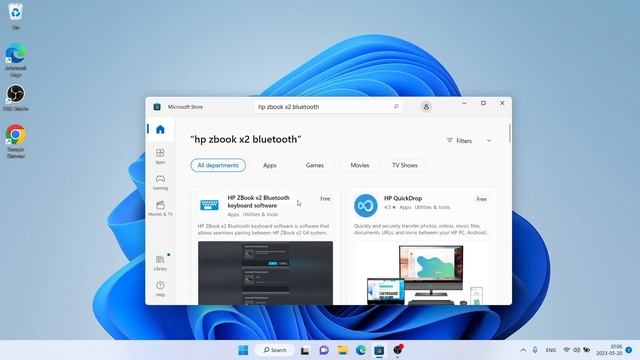The width and height of the screenshot is (640, 360).
Task: Click Free on HP QuickDrop
Action: (482, 199)
